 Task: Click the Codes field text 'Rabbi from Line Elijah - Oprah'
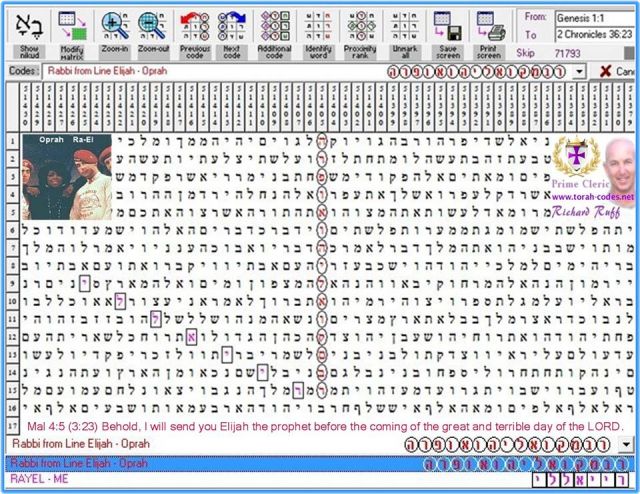click(x=107, y=71)
